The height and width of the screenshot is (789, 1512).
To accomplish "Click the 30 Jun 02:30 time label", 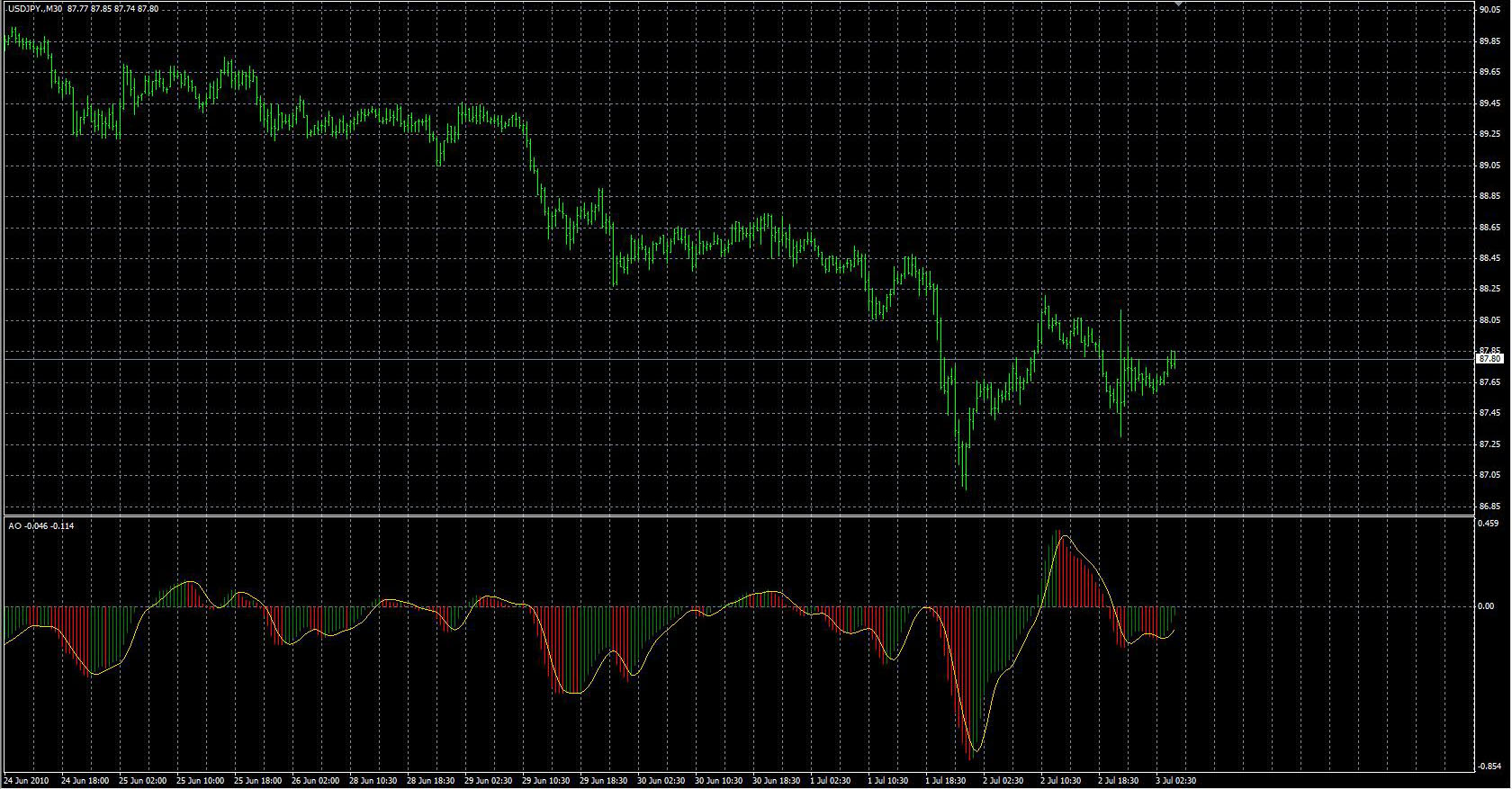I will 661,781.
